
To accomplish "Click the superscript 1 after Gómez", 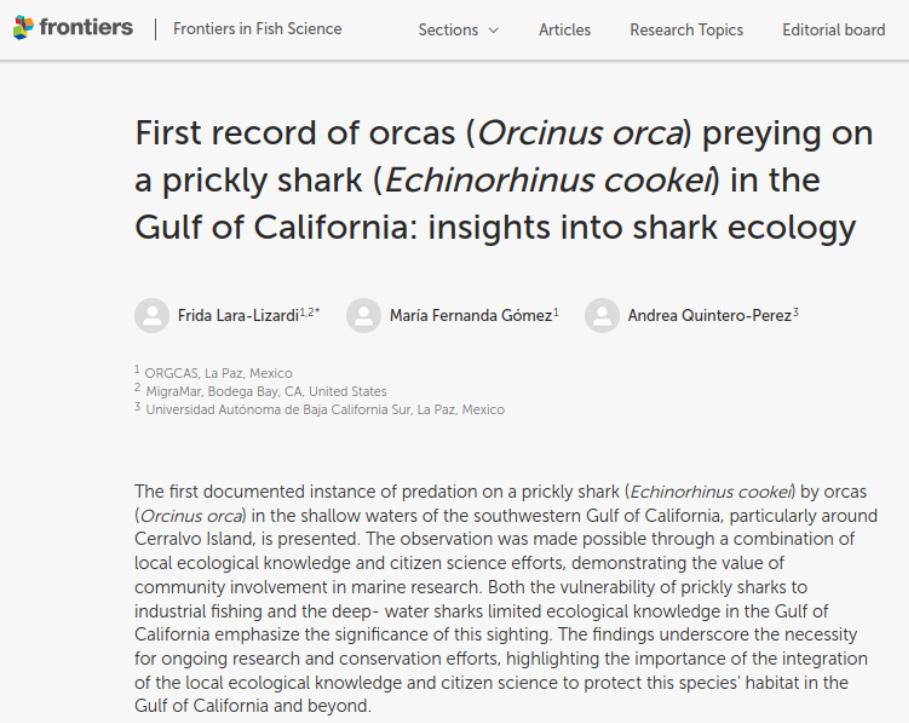I will pyautogui.click(x=556, y=311).
